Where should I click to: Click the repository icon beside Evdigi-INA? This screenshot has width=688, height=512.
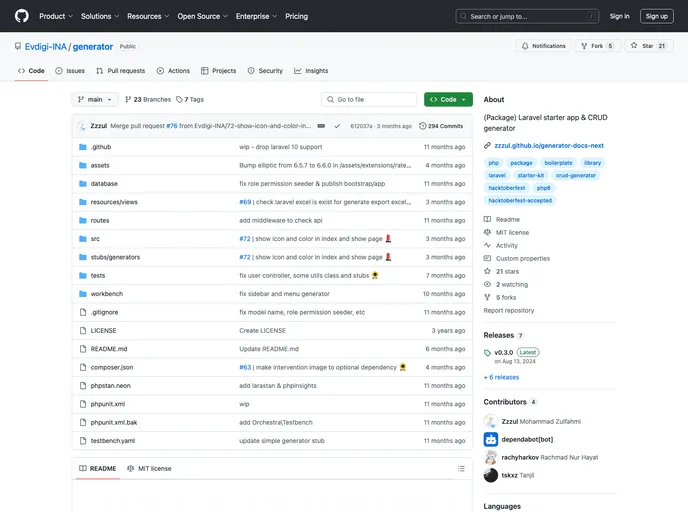18,46
